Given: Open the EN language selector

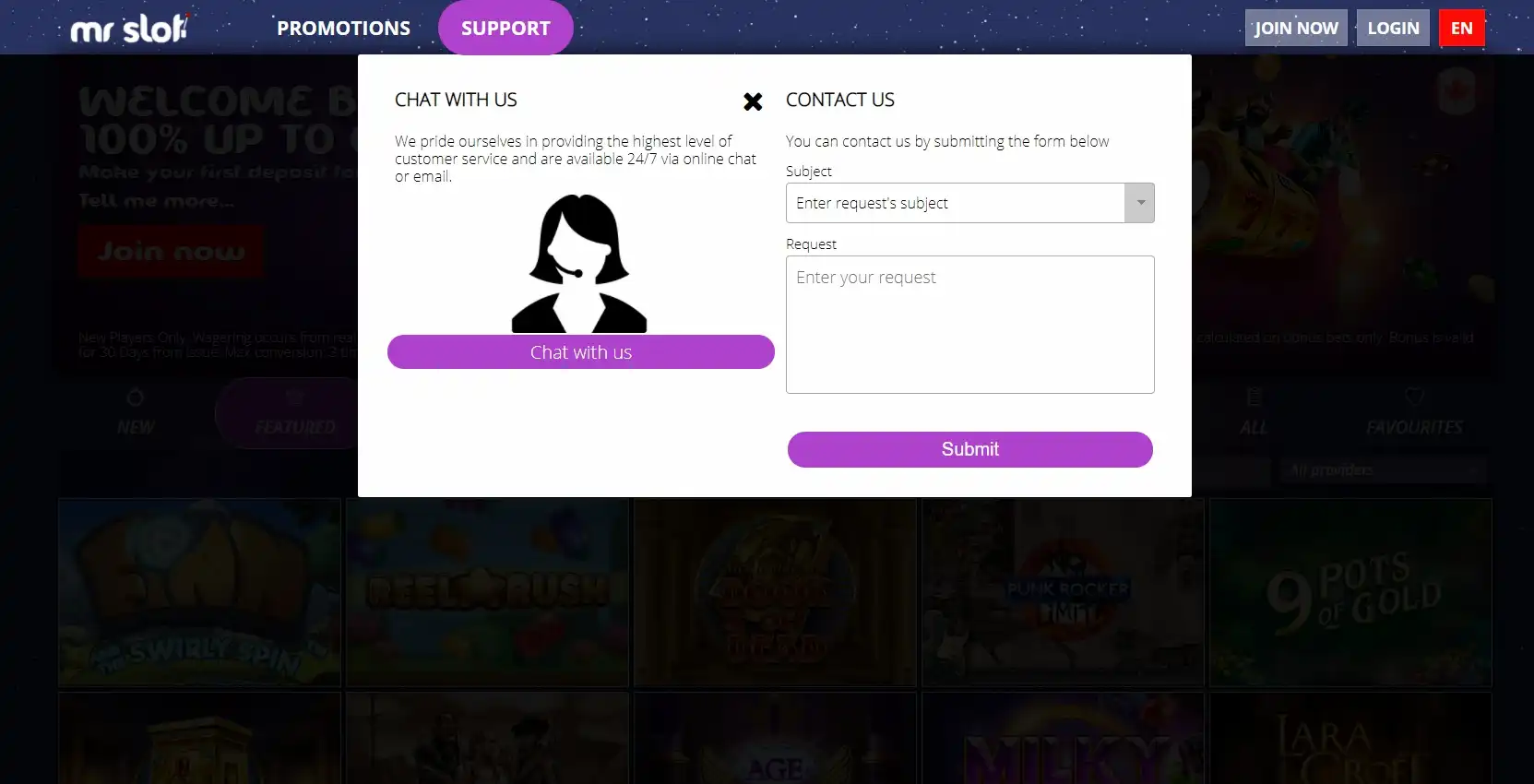Looking at the screenshot, I should tap(1462, 28).
